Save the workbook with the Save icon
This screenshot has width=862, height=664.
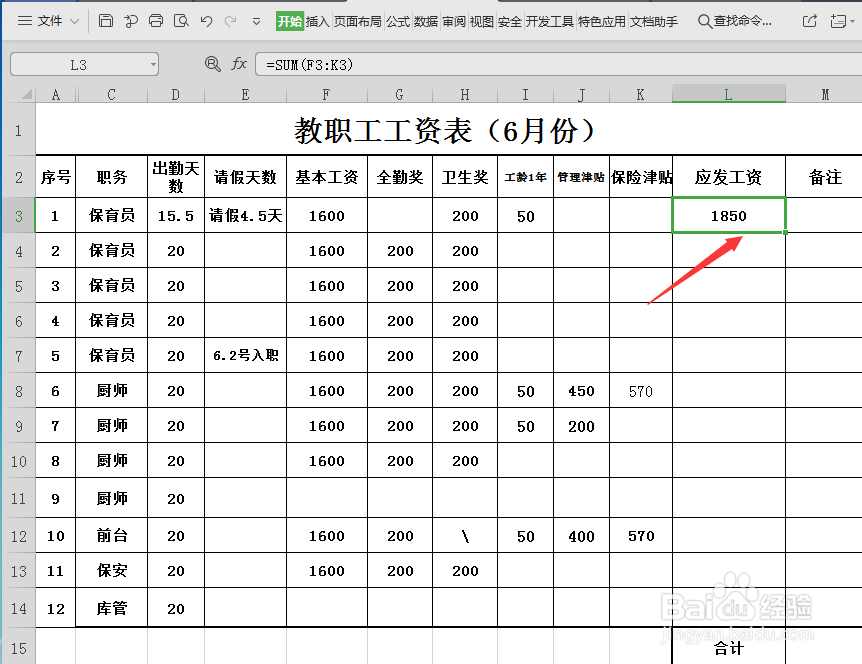tap(107, 19)
